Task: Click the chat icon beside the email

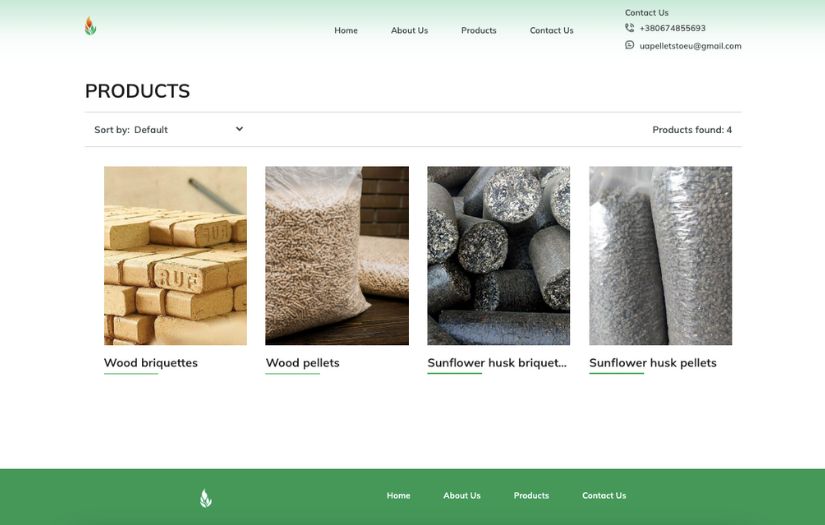Action: point(629,45)
